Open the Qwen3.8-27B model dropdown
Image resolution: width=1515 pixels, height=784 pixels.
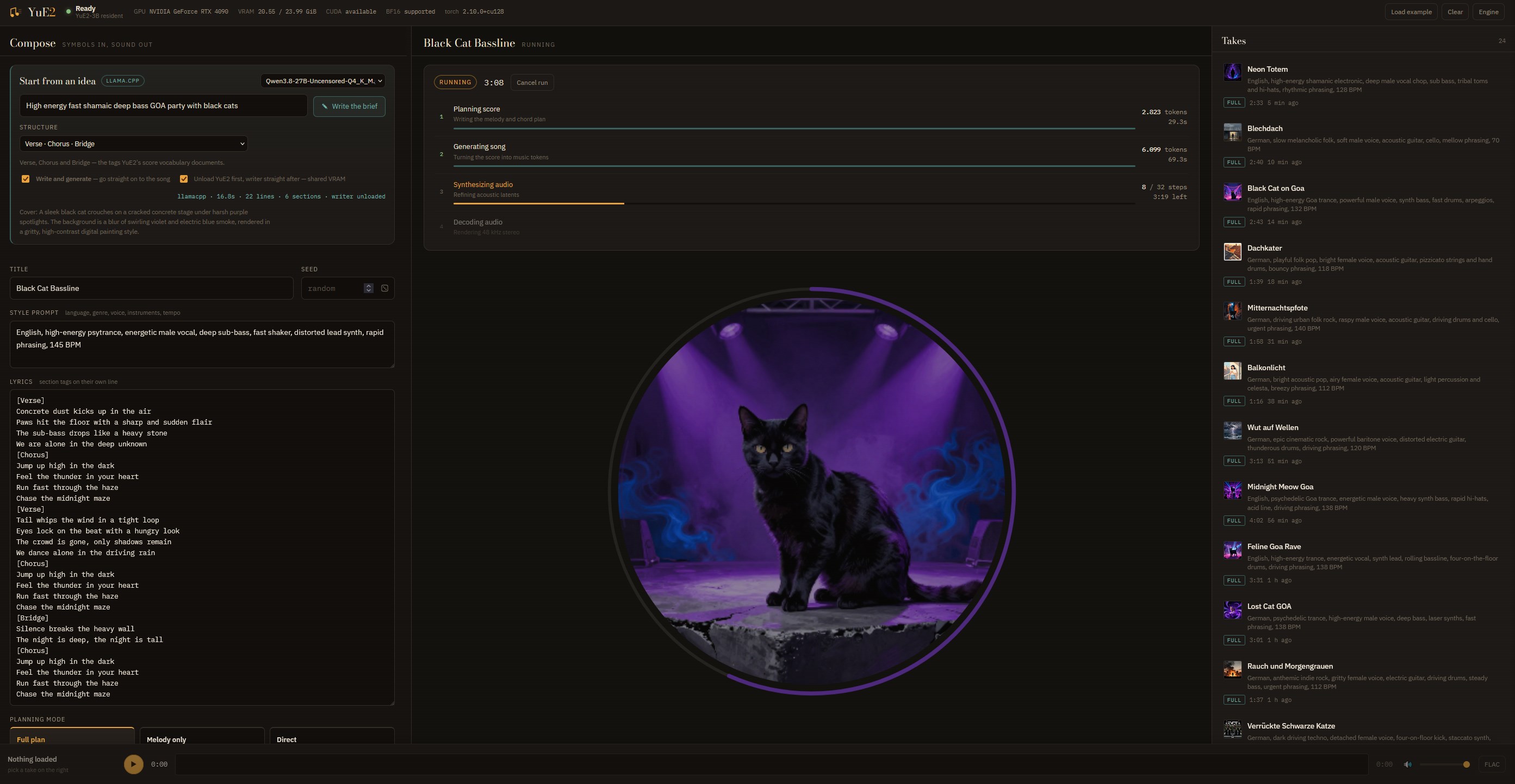click(323, 81)
